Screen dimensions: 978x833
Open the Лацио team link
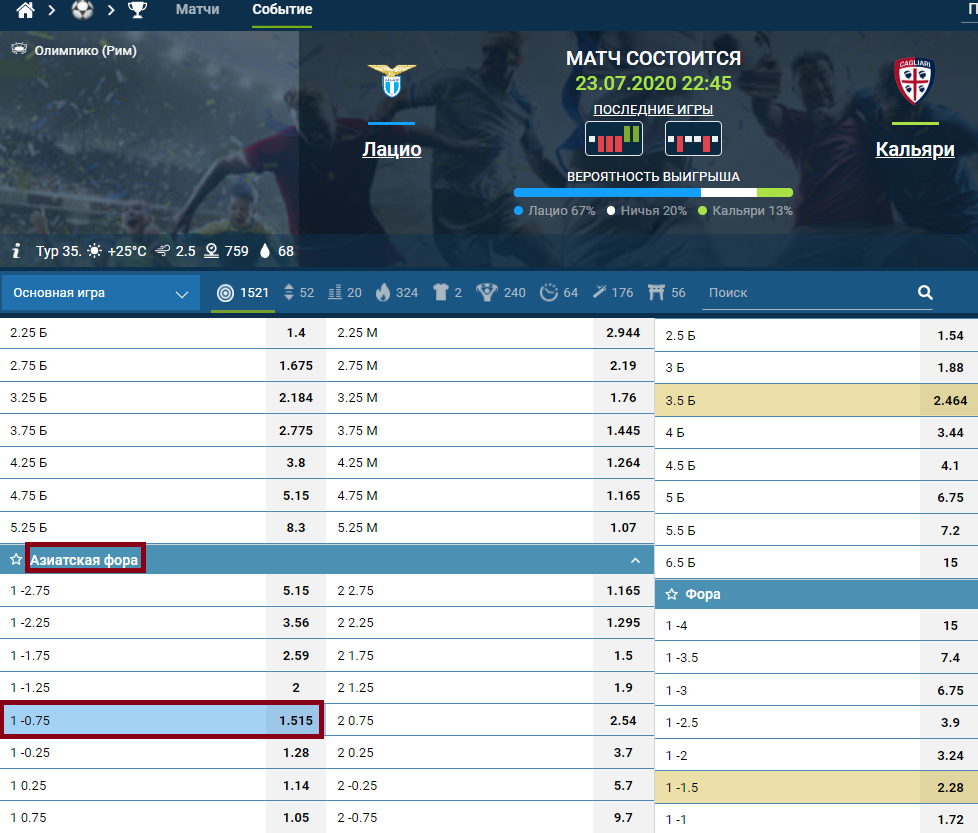coord(391,150)
